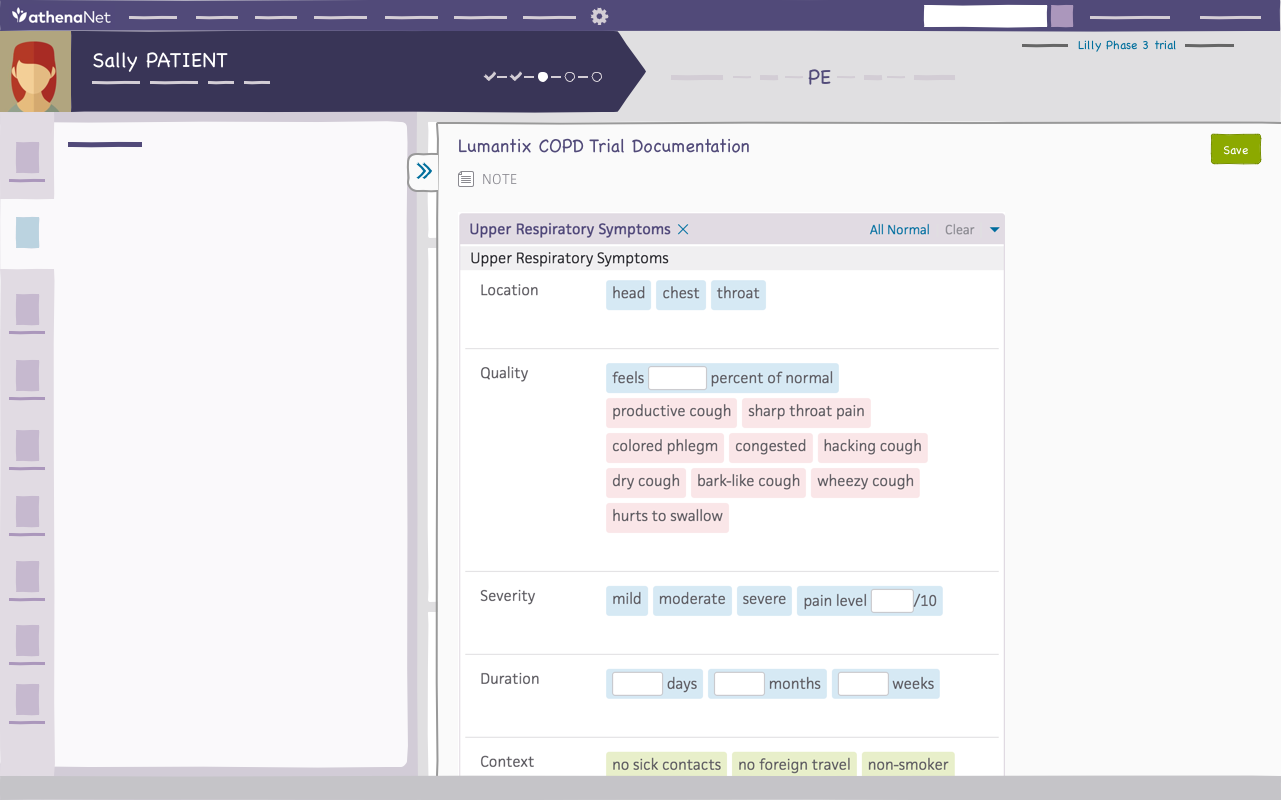Viewport: 1281px width, 800px height.
Task: Open the dropdown arrow beside Clear
Action: 994,230
